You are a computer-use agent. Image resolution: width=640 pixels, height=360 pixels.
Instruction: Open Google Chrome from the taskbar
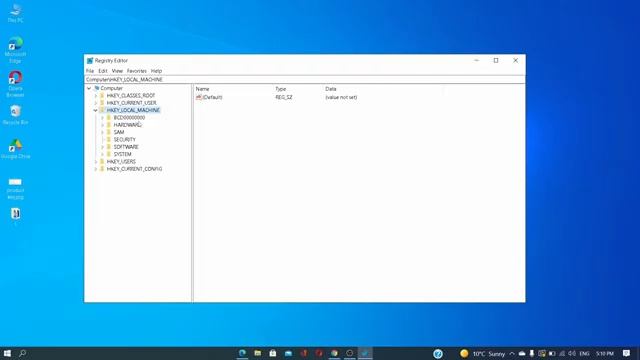pos(334,353)
